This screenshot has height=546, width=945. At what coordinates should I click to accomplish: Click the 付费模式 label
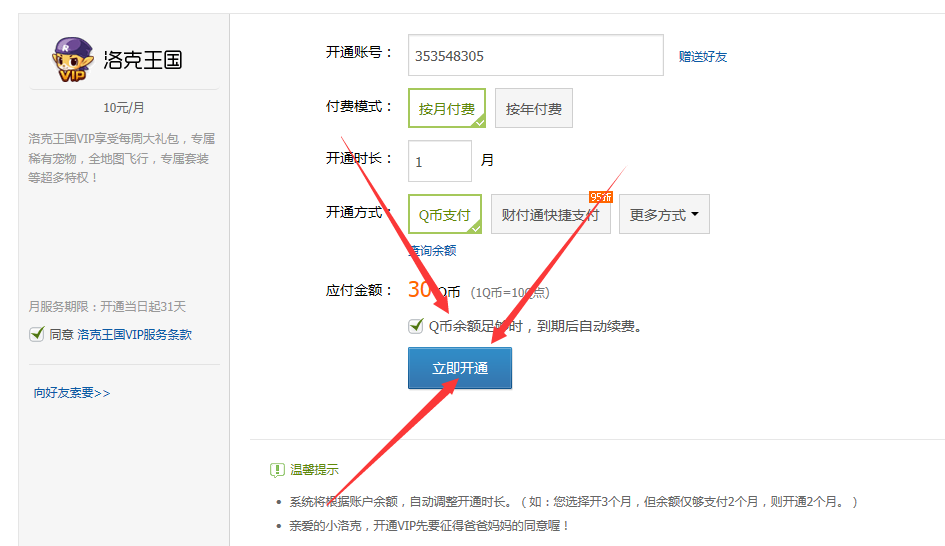pos(359,107)
